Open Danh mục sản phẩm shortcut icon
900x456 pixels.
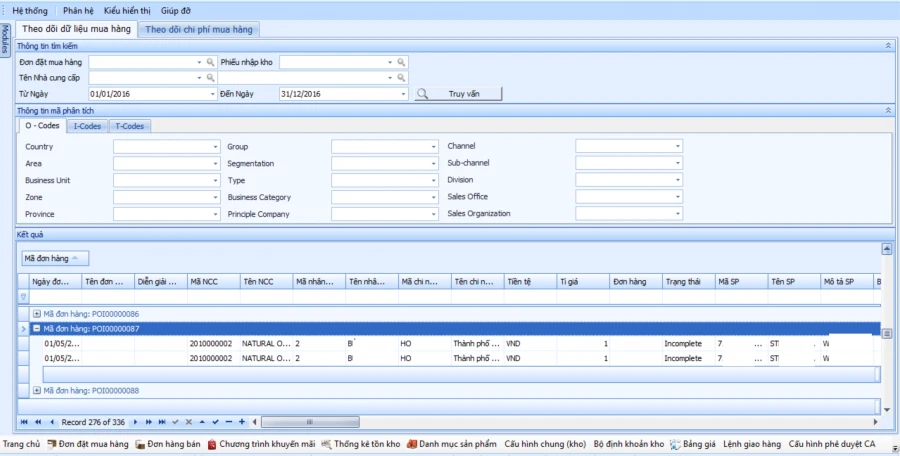[x=412, y=444]
